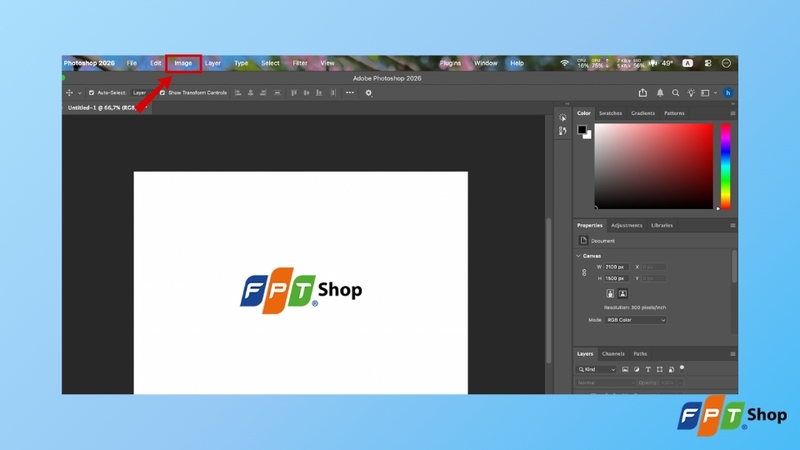This screenshot has width=800, height=450.
Task: Switch to the Channels tab
Action: (613, 354)
